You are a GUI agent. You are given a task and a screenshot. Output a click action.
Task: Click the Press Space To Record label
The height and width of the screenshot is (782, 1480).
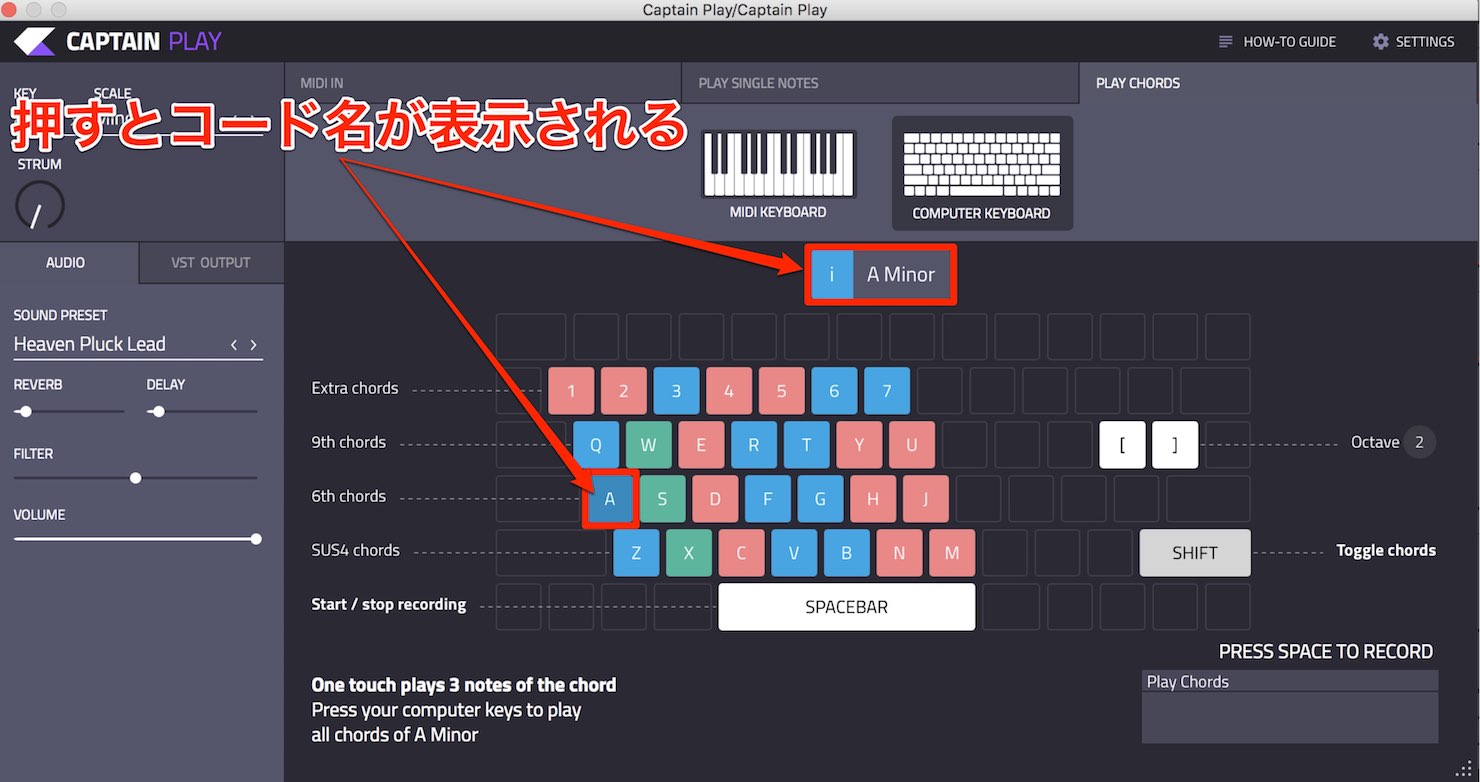(x=1326, y=652)
